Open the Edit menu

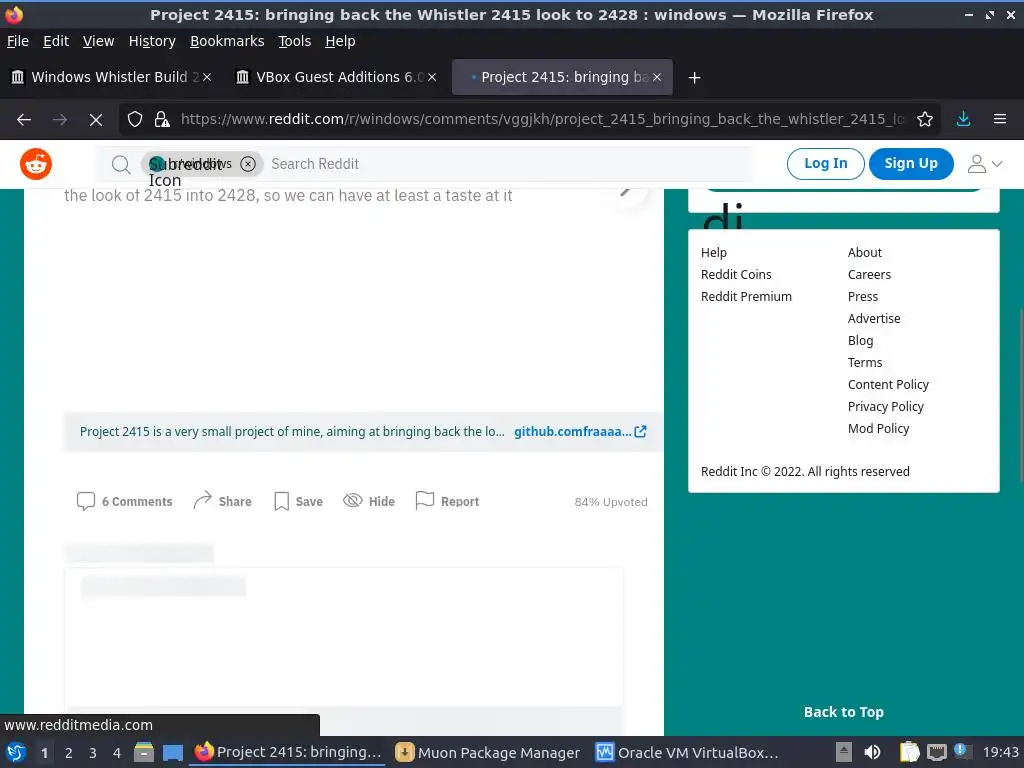click(56, 41)
